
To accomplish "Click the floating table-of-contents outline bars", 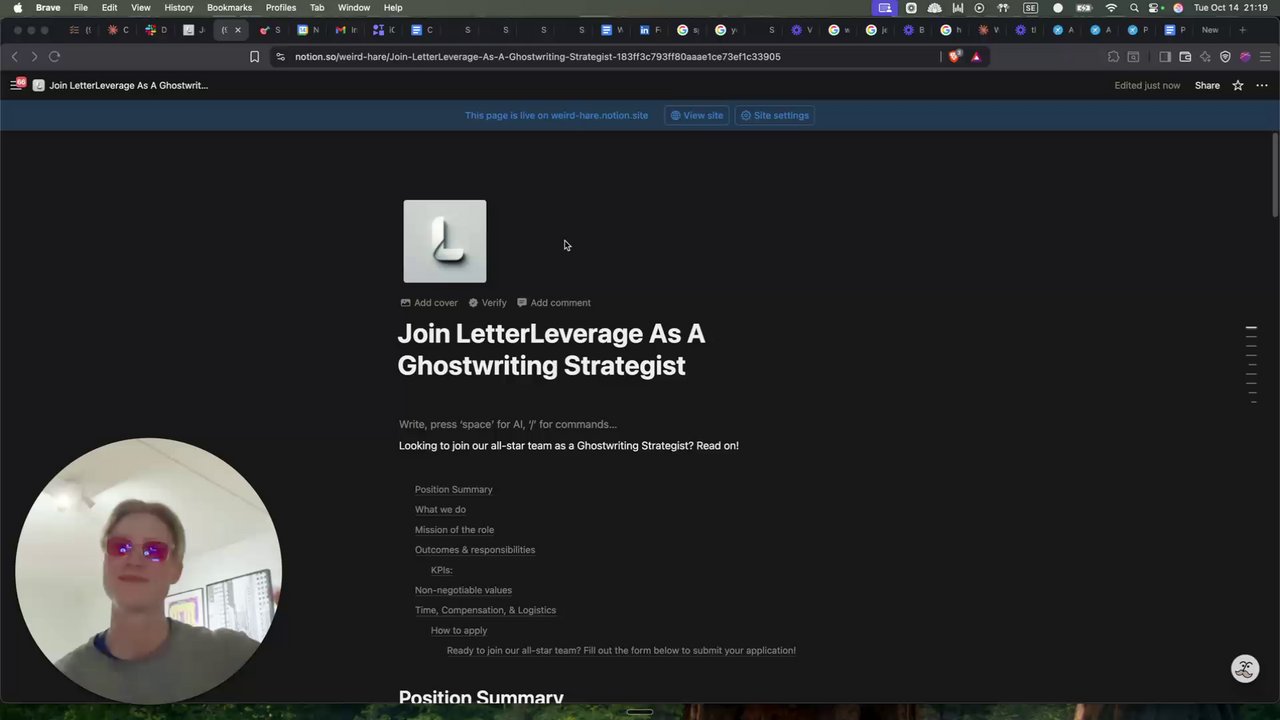I will pos(1251,364).
